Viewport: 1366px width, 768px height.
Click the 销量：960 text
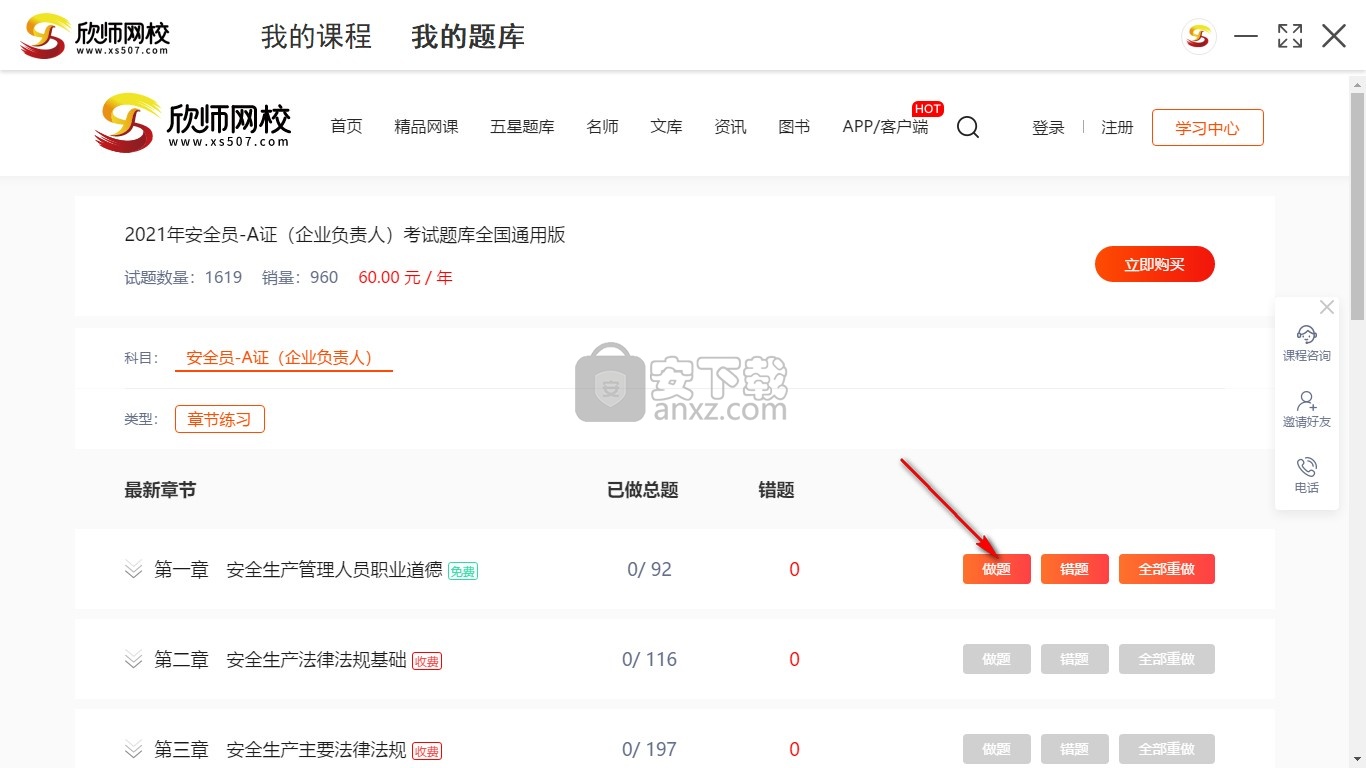pos(300,277)
